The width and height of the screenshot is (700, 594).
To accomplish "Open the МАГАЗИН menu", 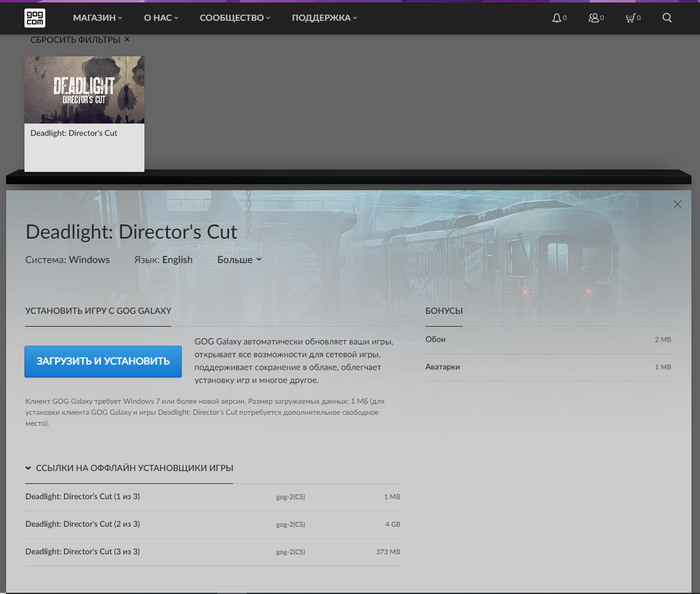I will point(97,18).
